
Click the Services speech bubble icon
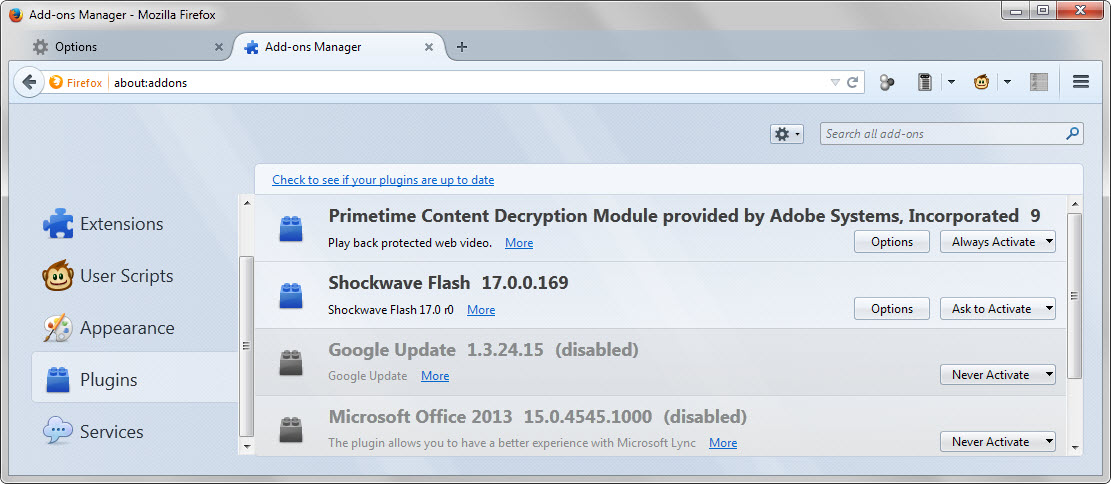(x=57, y=431)
